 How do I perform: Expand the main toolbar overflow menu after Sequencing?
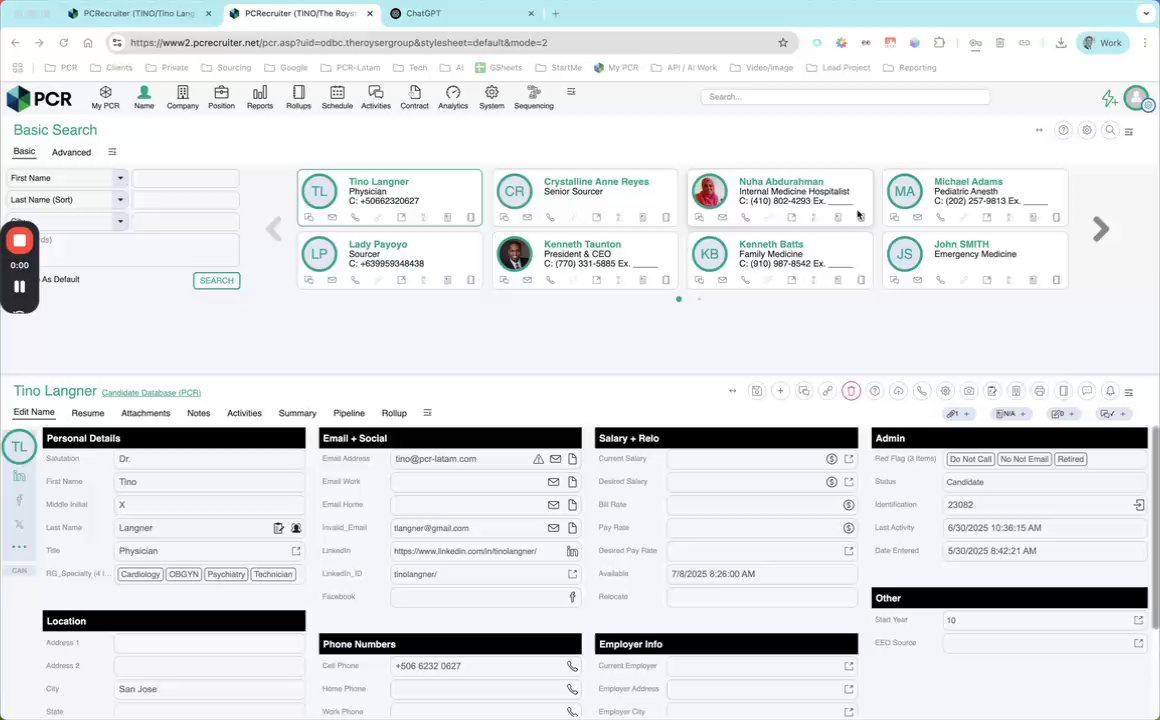[x=571, y=92]
